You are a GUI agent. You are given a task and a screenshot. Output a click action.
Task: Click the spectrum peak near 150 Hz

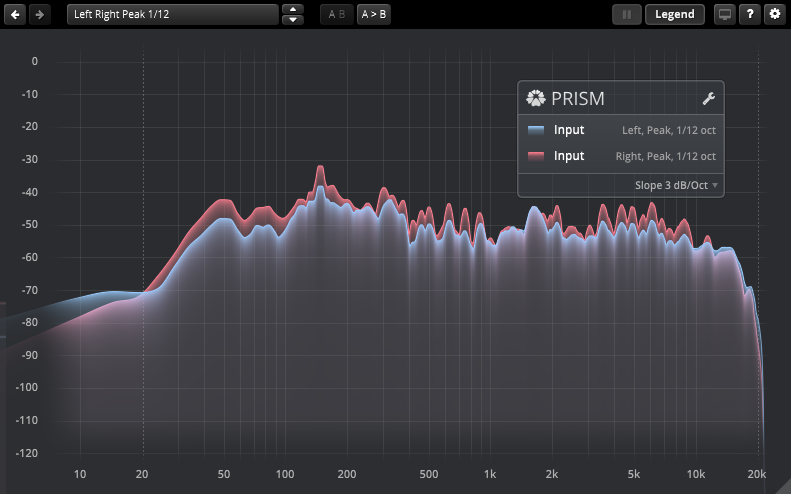pos(320,168)
